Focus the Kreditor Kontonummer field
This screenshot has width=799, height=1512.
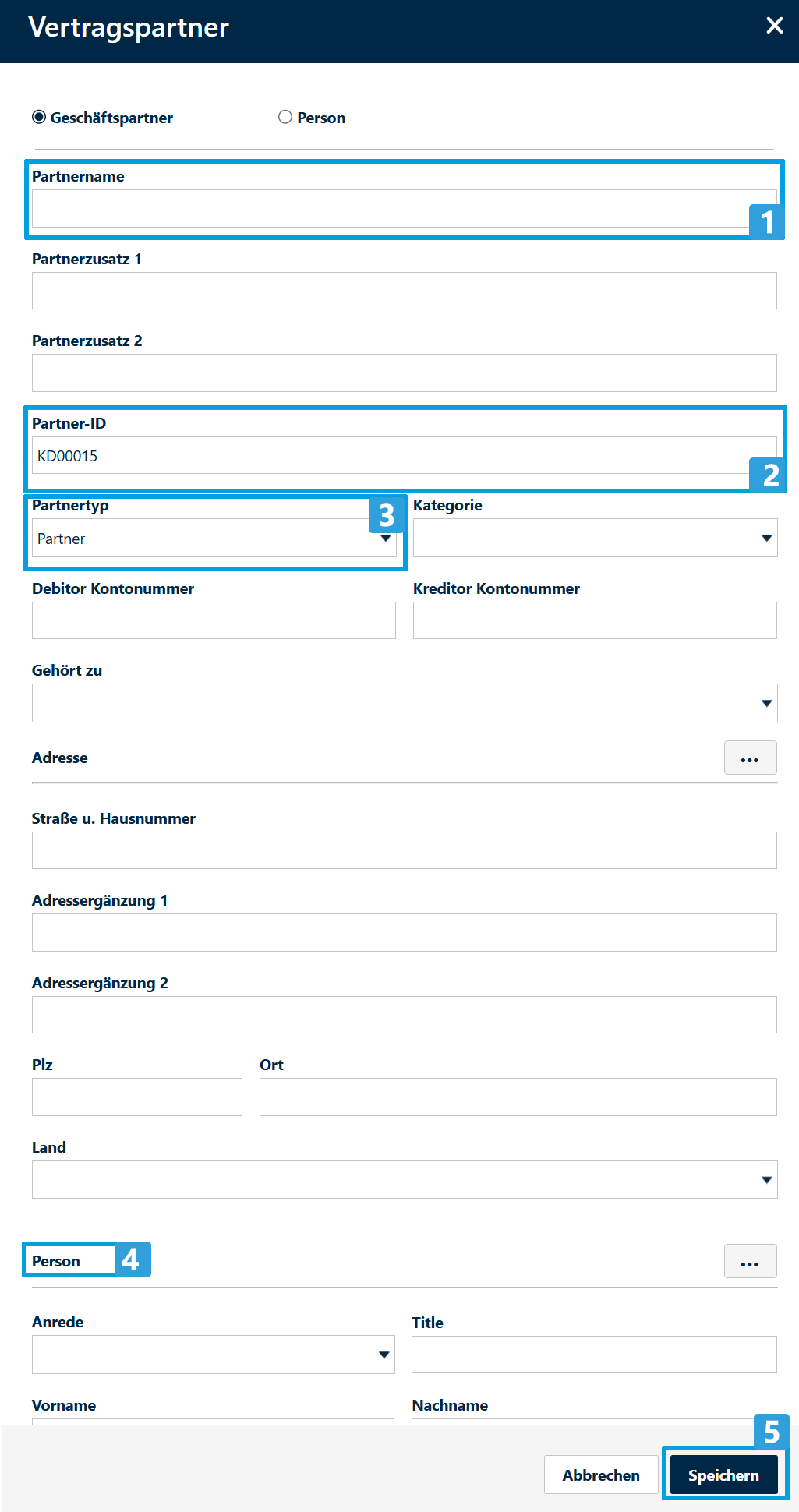point(594,620)
